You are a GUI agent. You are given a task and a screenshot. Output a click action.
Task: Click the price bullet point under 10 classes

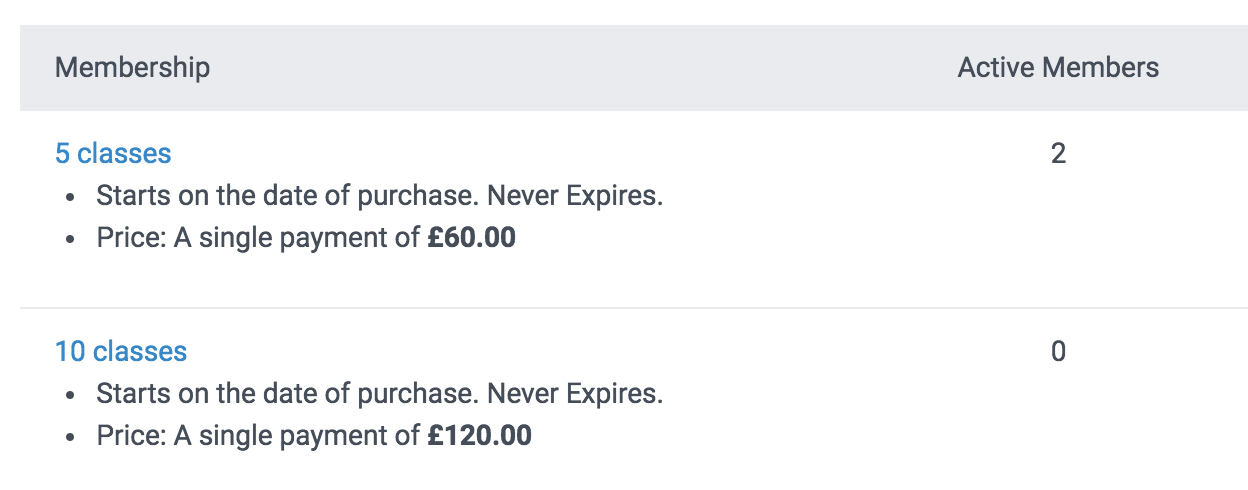[x=70, y=438]
